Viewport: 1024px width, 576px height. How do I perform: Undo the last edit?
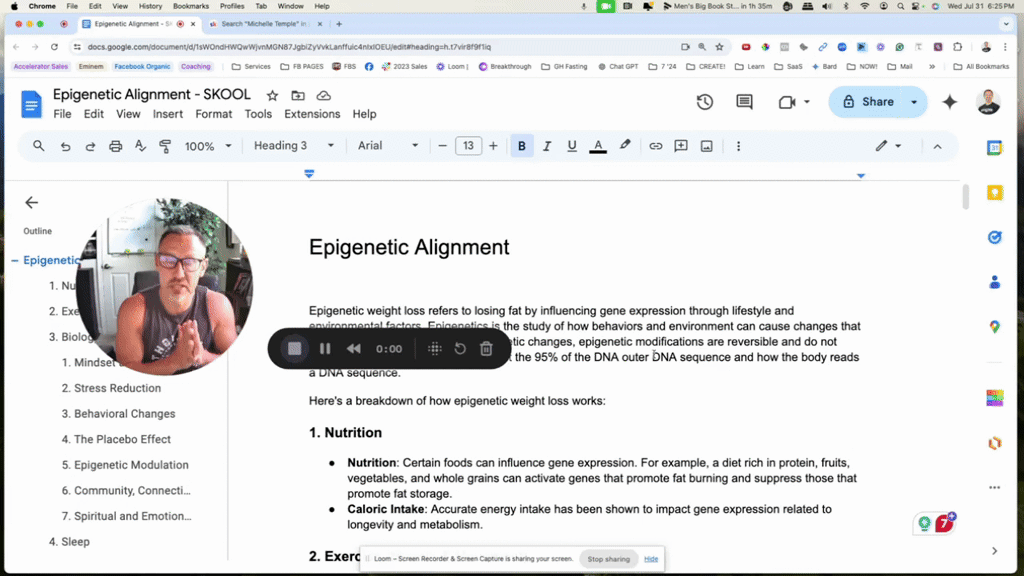point(65,146)
